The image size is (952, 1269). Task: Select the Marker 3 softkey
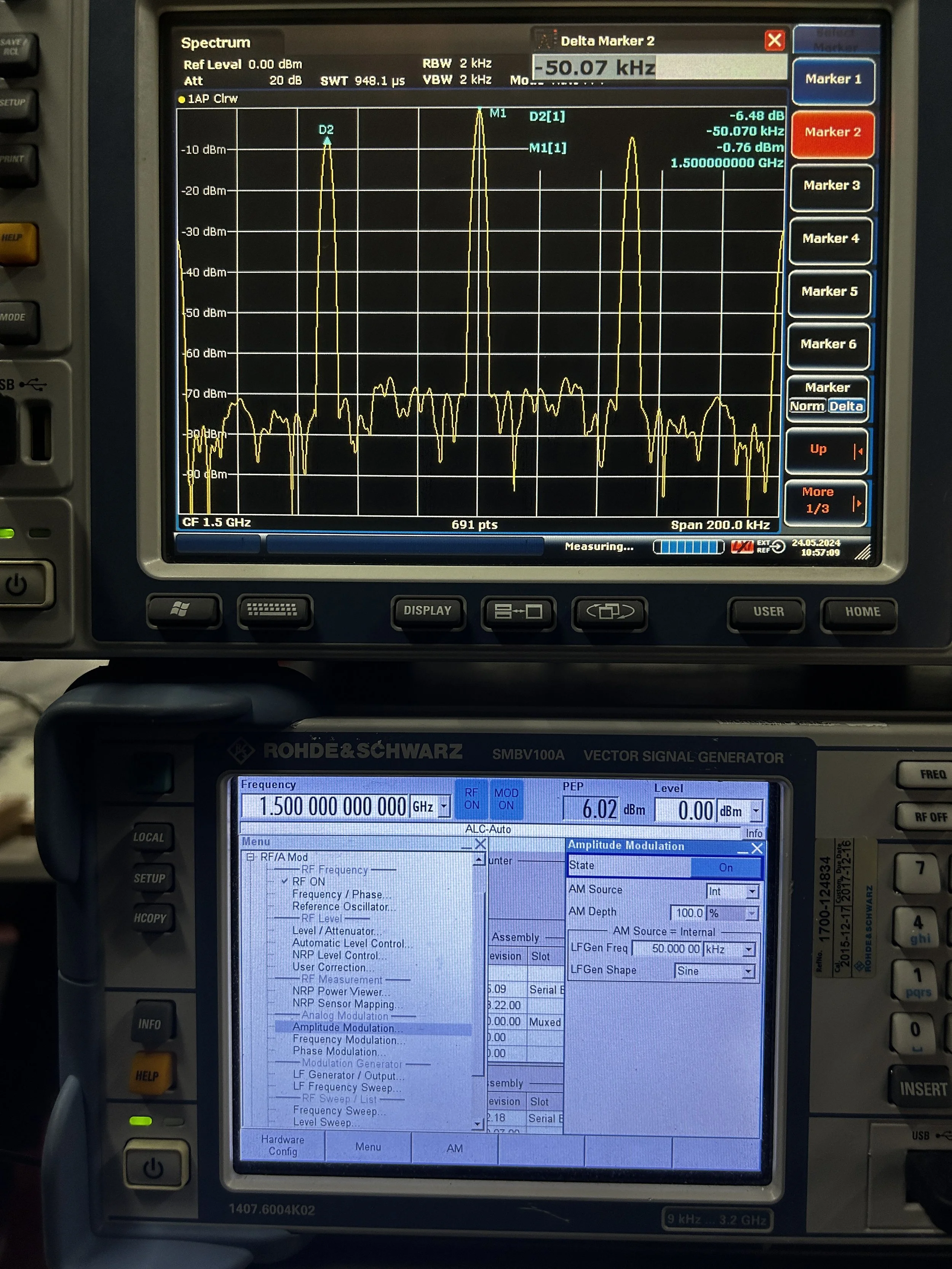point(831,185)
